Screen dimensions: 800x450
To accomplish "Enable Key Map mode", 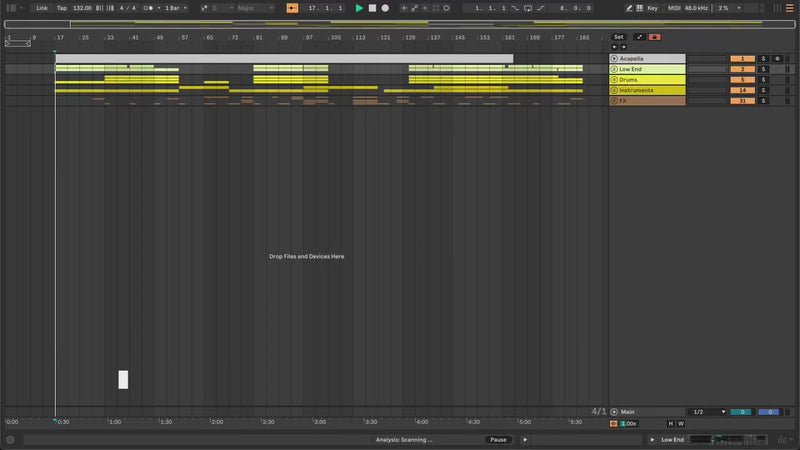I will click(652, 8).
